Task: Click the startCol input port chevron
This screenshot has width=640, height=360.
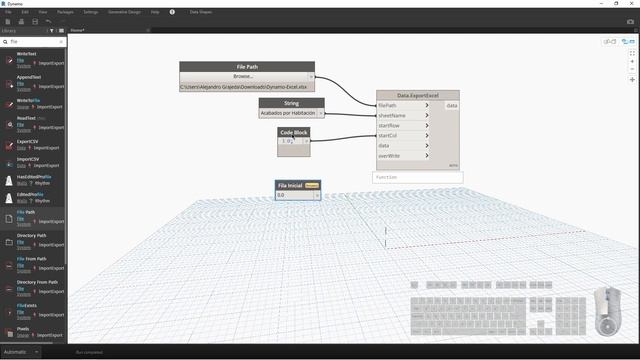Action: point(427,136)
